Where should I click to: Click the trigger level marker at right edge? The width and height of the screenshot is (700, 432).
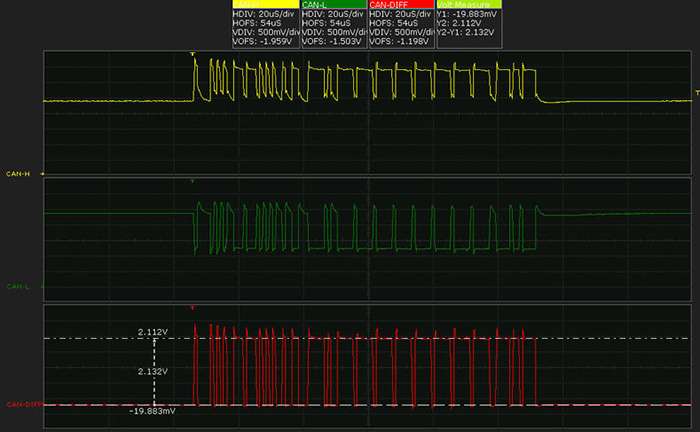[697, 93]
